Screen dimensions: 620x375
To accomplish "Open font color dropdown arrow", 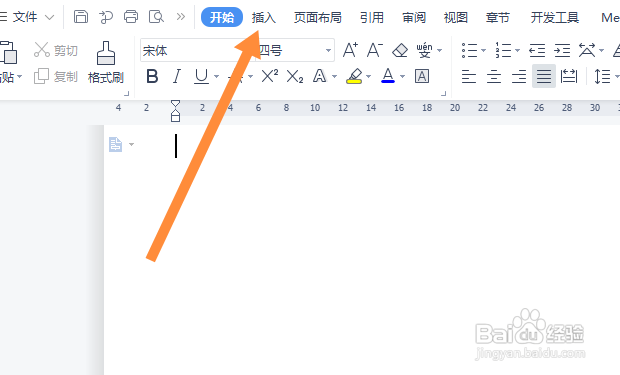I will pyautogui.click(x=403, y=76).
